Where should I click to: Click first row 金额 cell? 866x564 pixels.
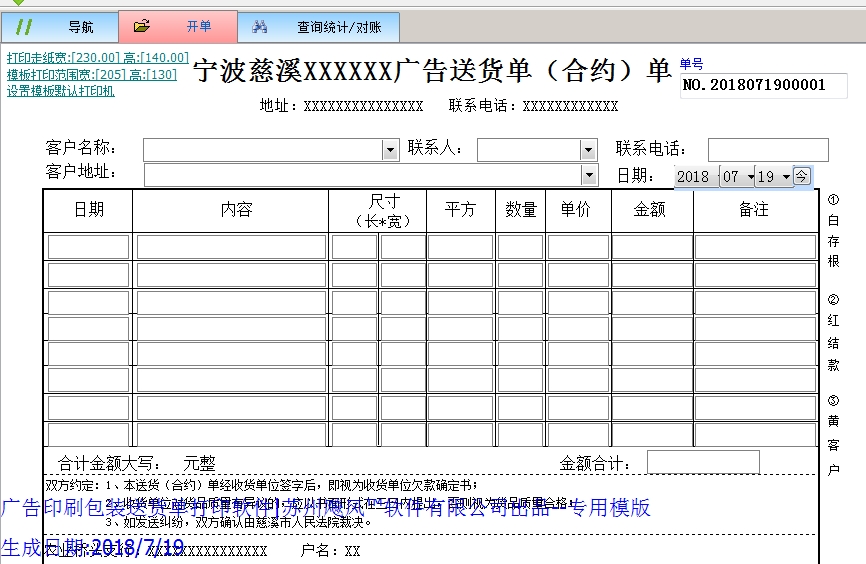(x=652, y=247)
